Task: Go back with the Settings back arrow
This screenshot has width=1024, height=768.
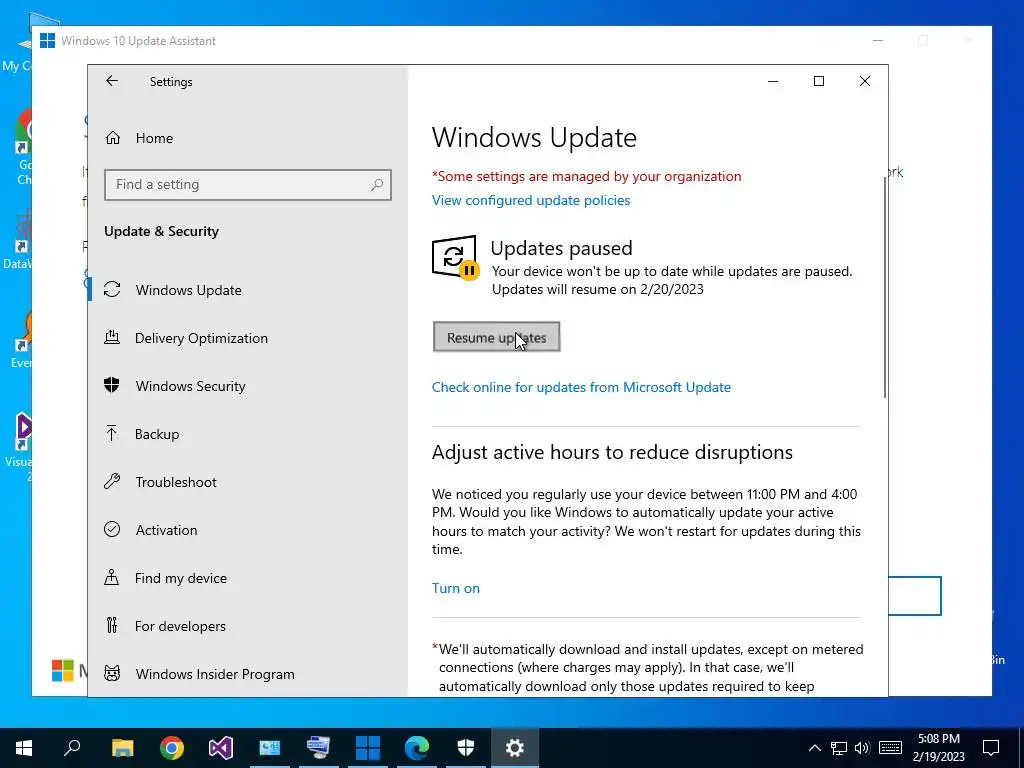Action: coord(112,81)
